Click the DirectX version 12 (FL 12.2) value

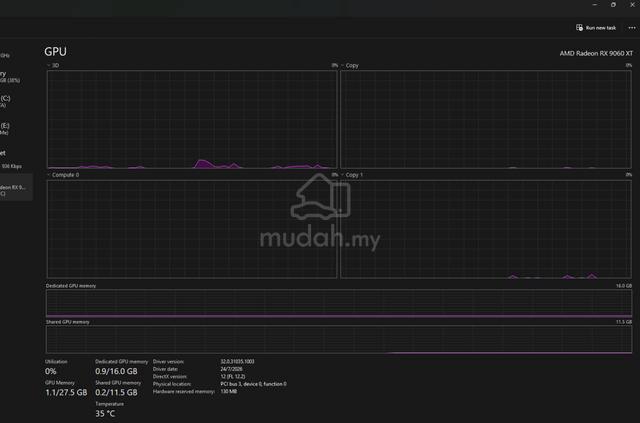[x=233, y=376]
